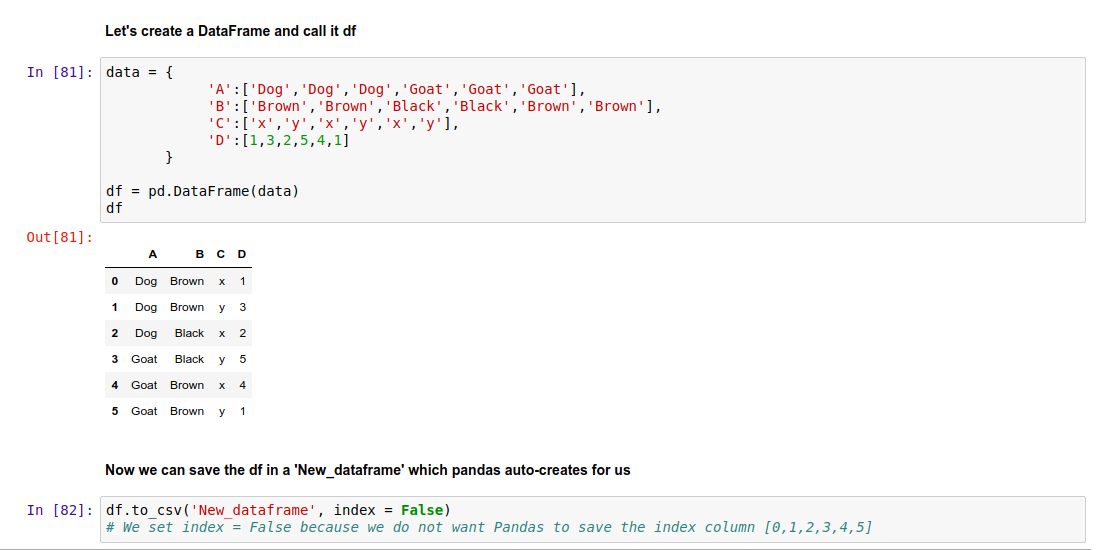Click the italic comment about index = False

coord(488,527)
